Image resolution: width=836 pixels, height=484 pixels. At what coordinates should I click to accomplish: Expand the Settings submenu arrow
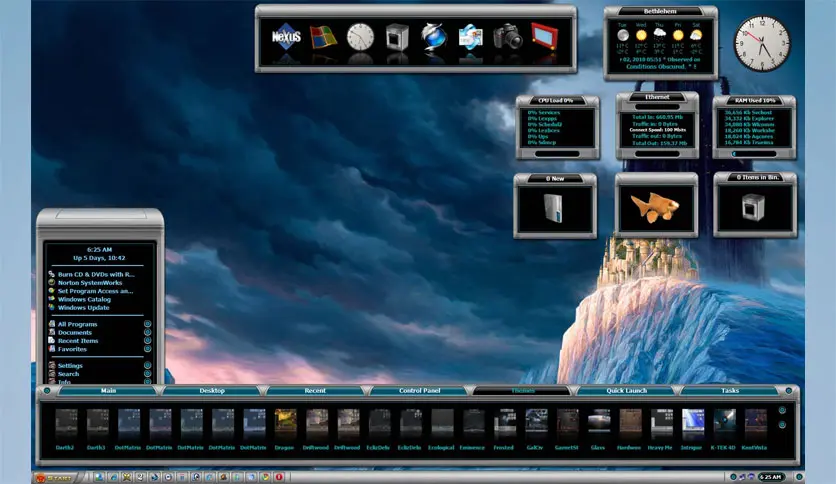[x=148, y=366]
